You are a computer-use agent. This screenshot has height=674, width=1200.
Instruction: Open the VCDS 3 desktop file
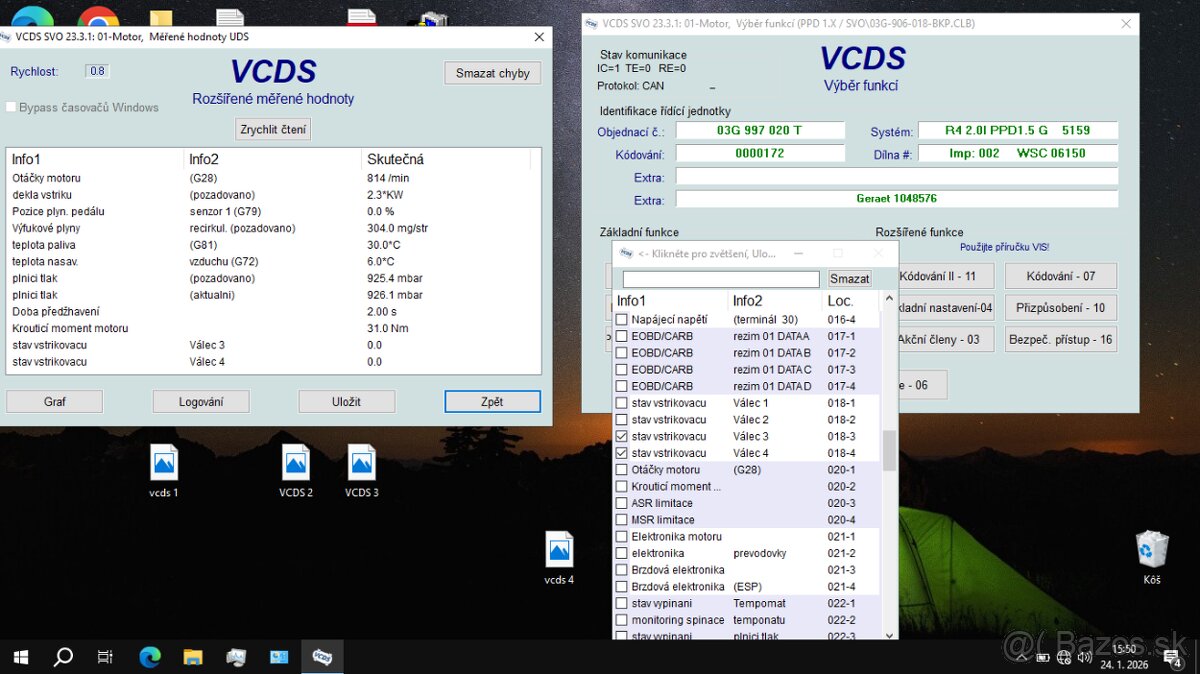(362, 463)
